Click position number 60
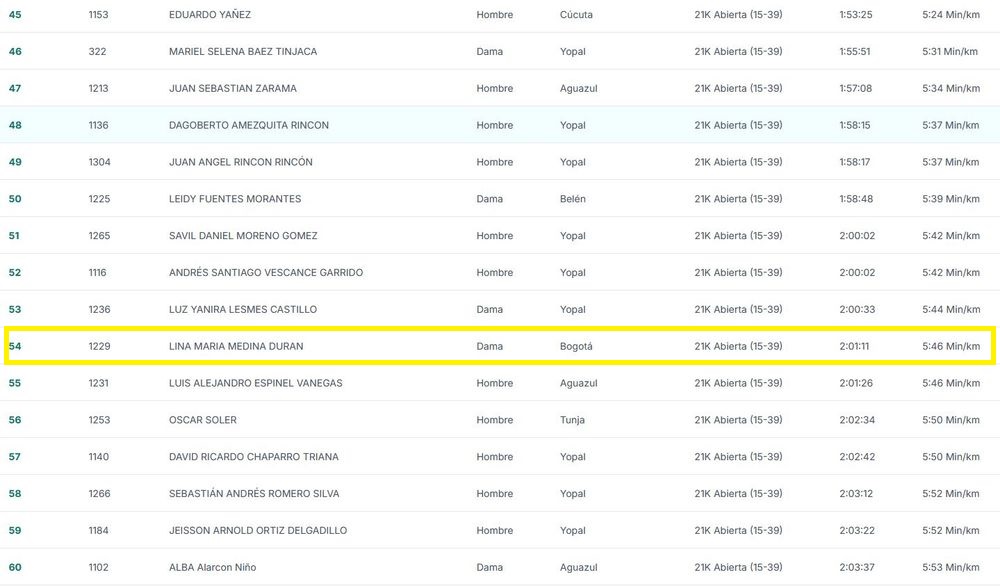This screenshot has height=586, width=1000. (15, 568)
